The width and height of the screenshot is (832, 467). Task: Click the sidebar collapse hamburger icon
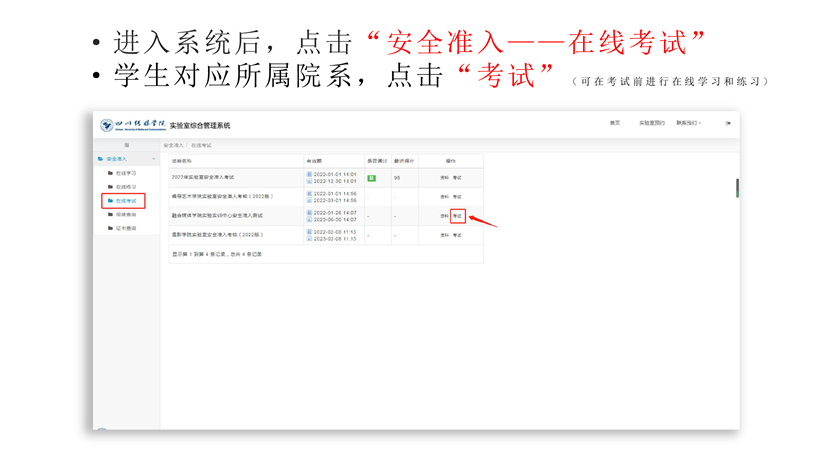pyautogui.click(x=126, y=146)
